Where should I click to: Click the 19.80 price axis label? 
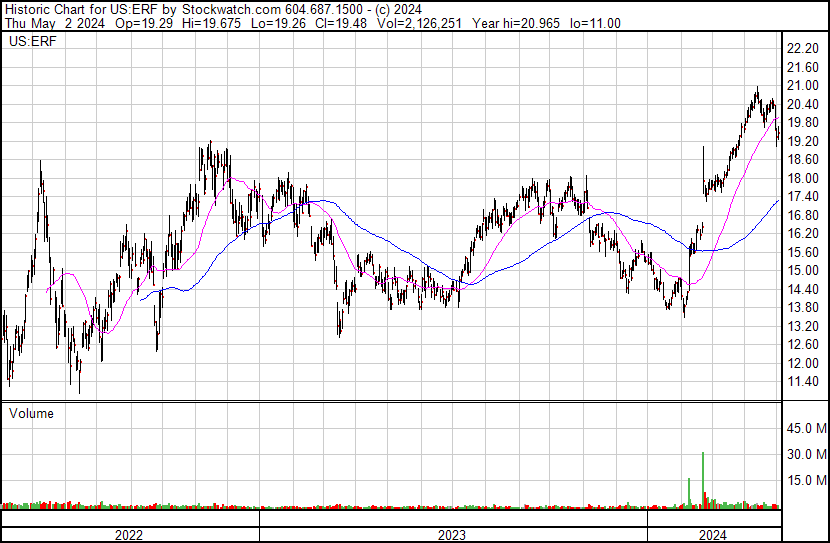click(x=803, y=123)
